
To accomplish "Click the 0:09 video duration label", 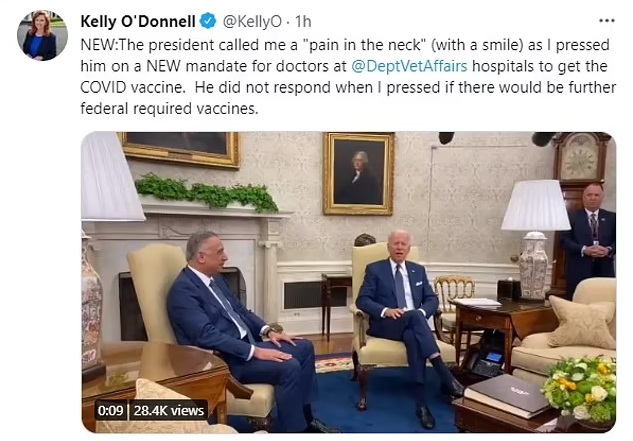I will point(110,411).
